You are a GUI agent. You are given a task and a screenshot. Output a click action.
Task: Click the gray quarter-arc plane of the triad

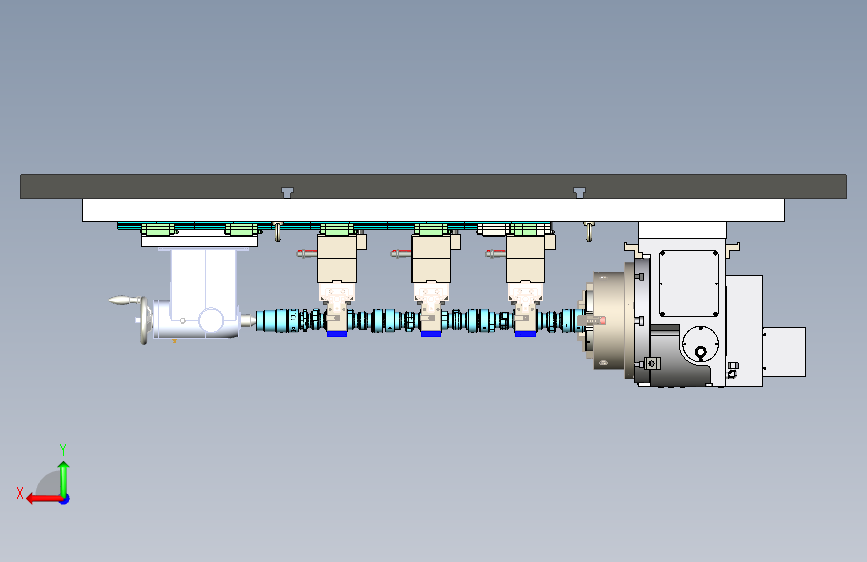(x=49, y=483)
